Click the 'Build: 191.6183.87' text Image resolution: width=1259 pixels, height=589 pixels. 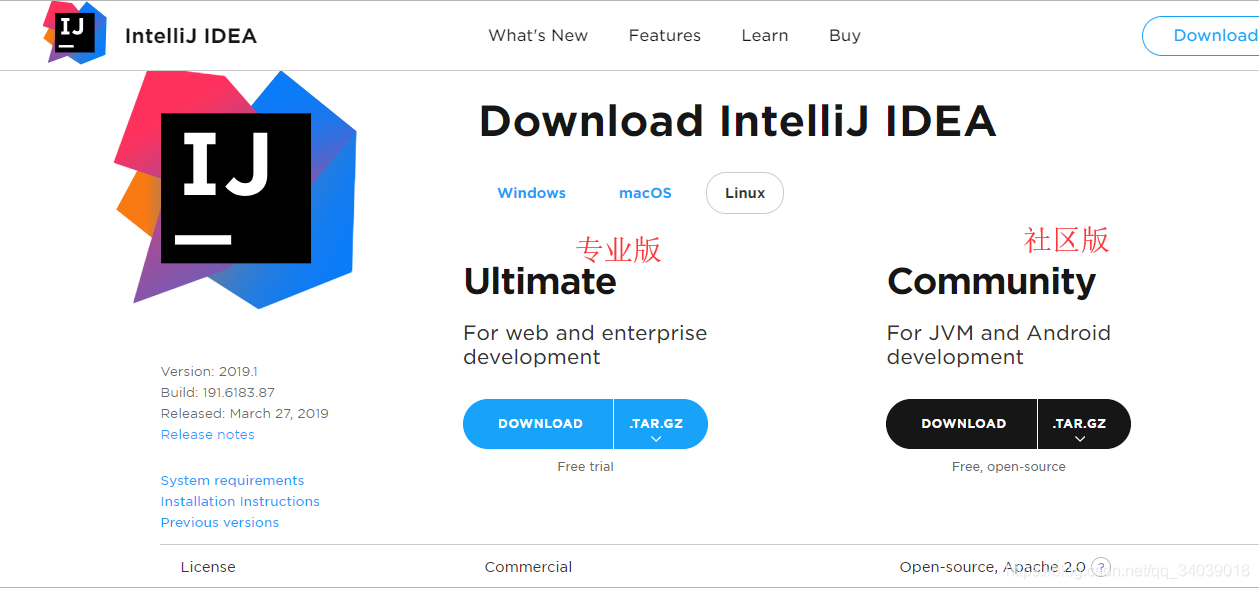click(217, 393)
